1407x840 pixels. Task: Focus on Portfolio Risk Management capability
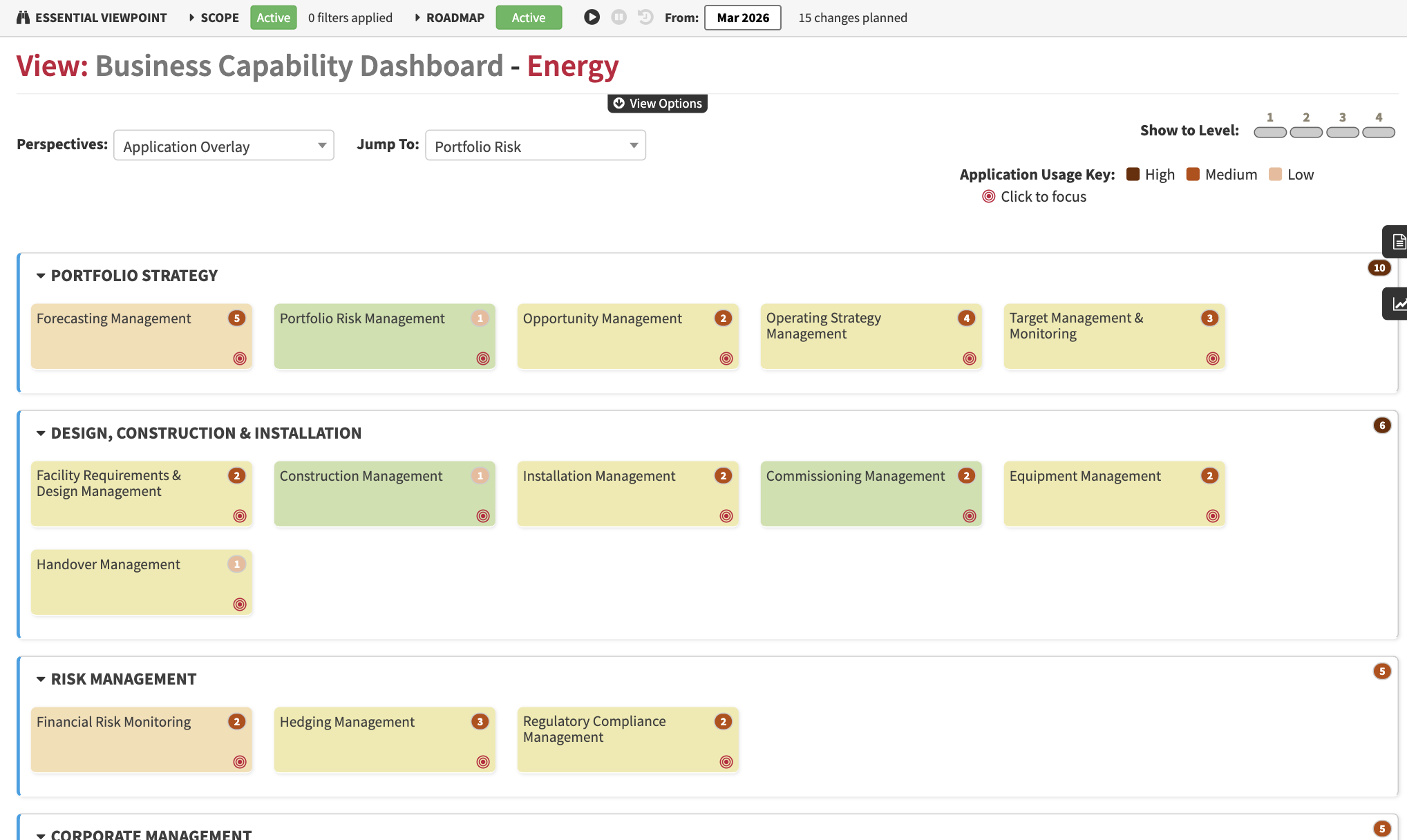(x=483, y=358)
